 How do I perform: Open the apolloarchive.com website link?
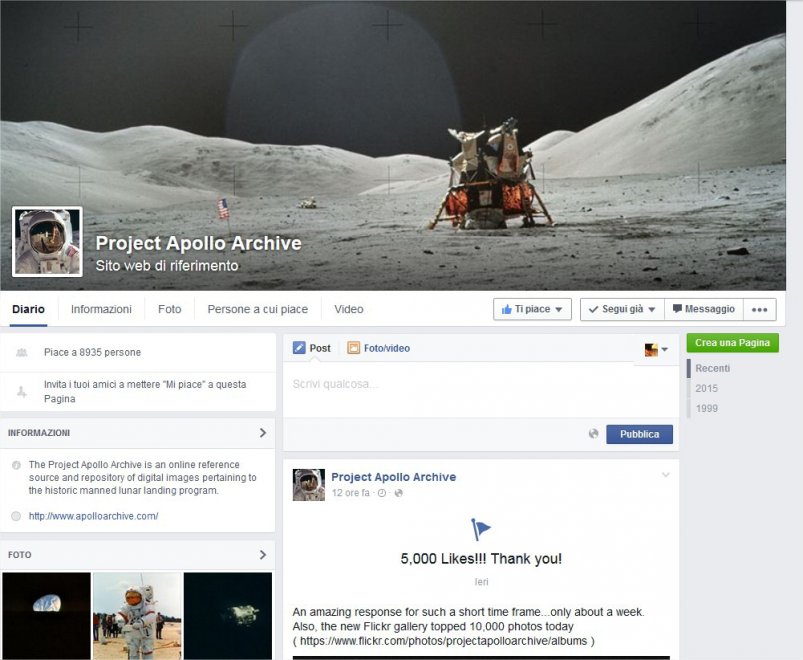[x=93, y=516]
